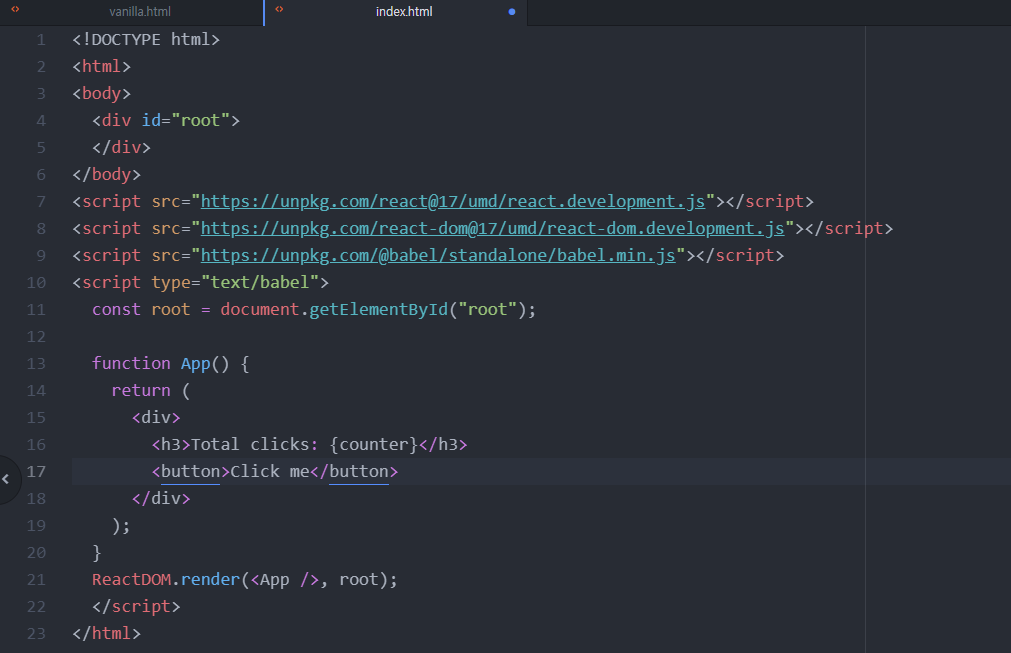Screen dimensions: 1011x653
Task: Click the function keyword on line 13
Action: pos(131,364)
